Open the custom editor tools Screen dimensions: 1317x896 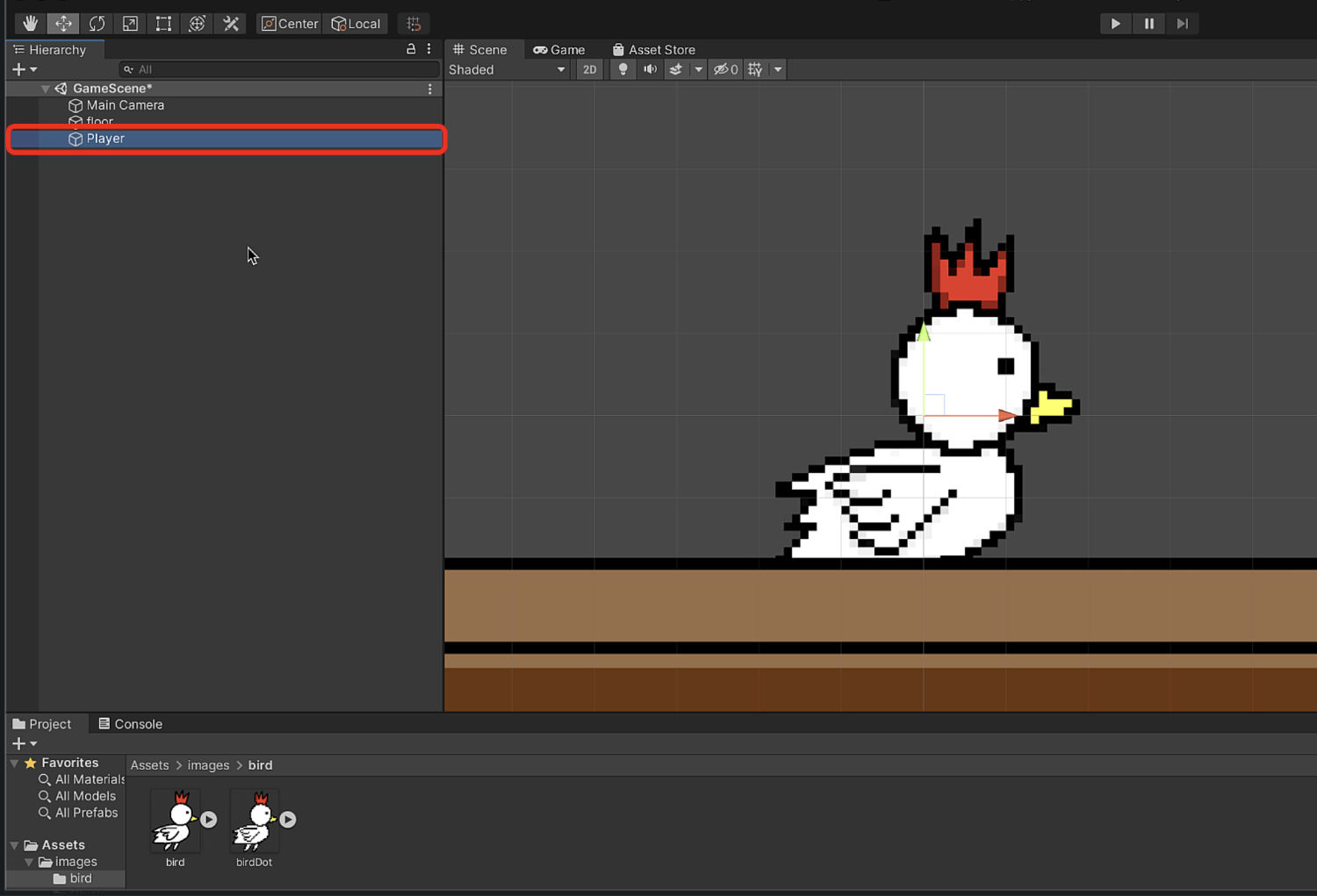(x=231, y=24)
